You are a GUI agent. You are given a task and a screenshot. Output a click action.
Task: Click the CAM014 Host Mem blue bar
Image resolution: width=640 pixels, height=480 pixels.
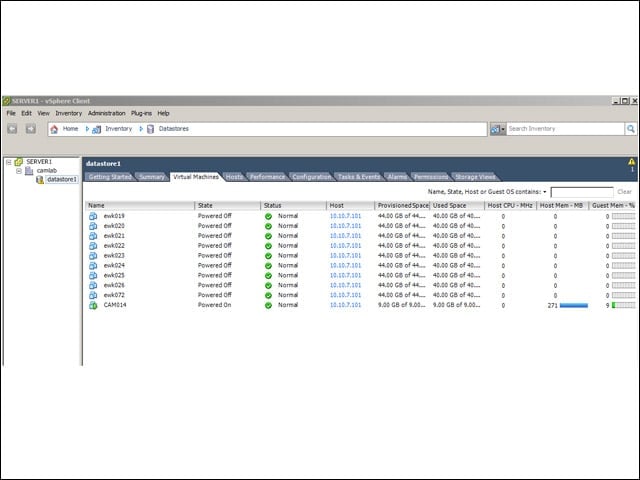point(573,305)
